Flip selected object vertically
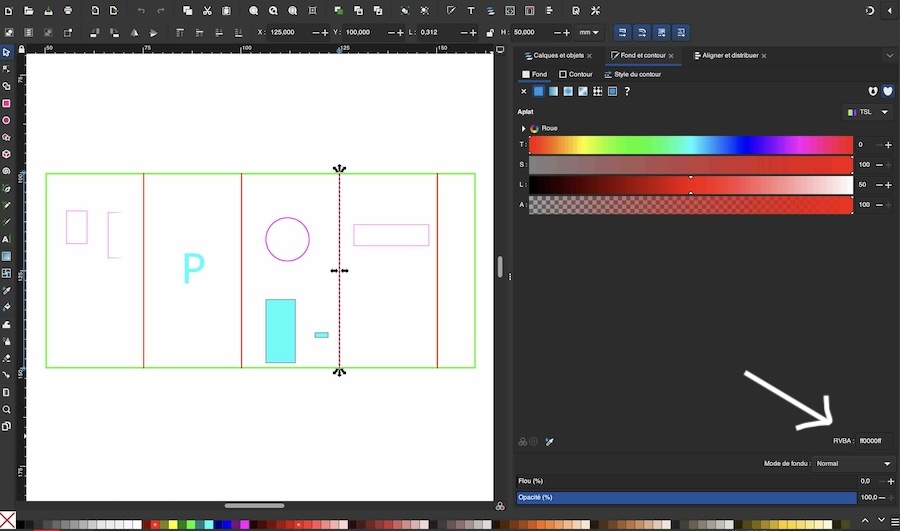The image size is (900, 531). click(x=153, y=33)
